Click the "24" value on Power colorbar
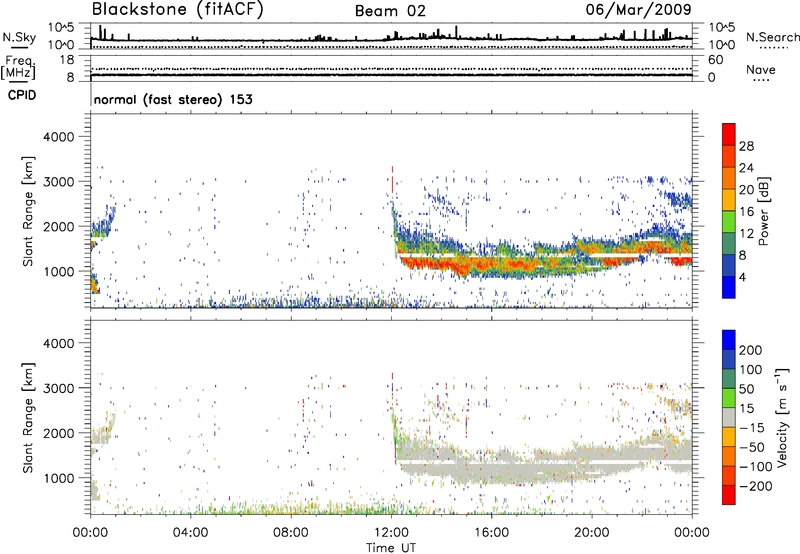 (746, 168)
